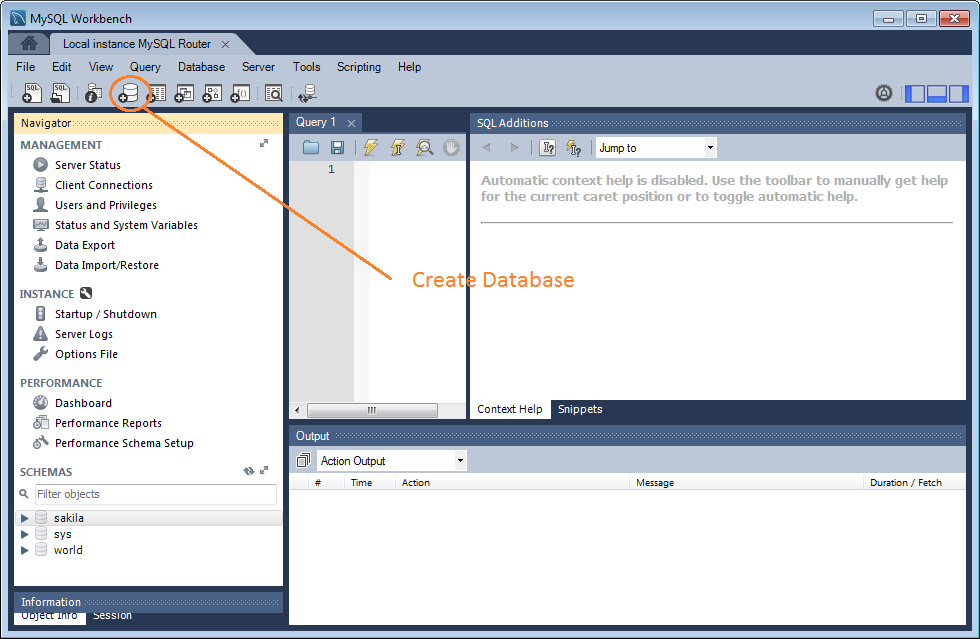Expand the schemas panel arrows icon
The image size is (980, 639).
[264, 470]
